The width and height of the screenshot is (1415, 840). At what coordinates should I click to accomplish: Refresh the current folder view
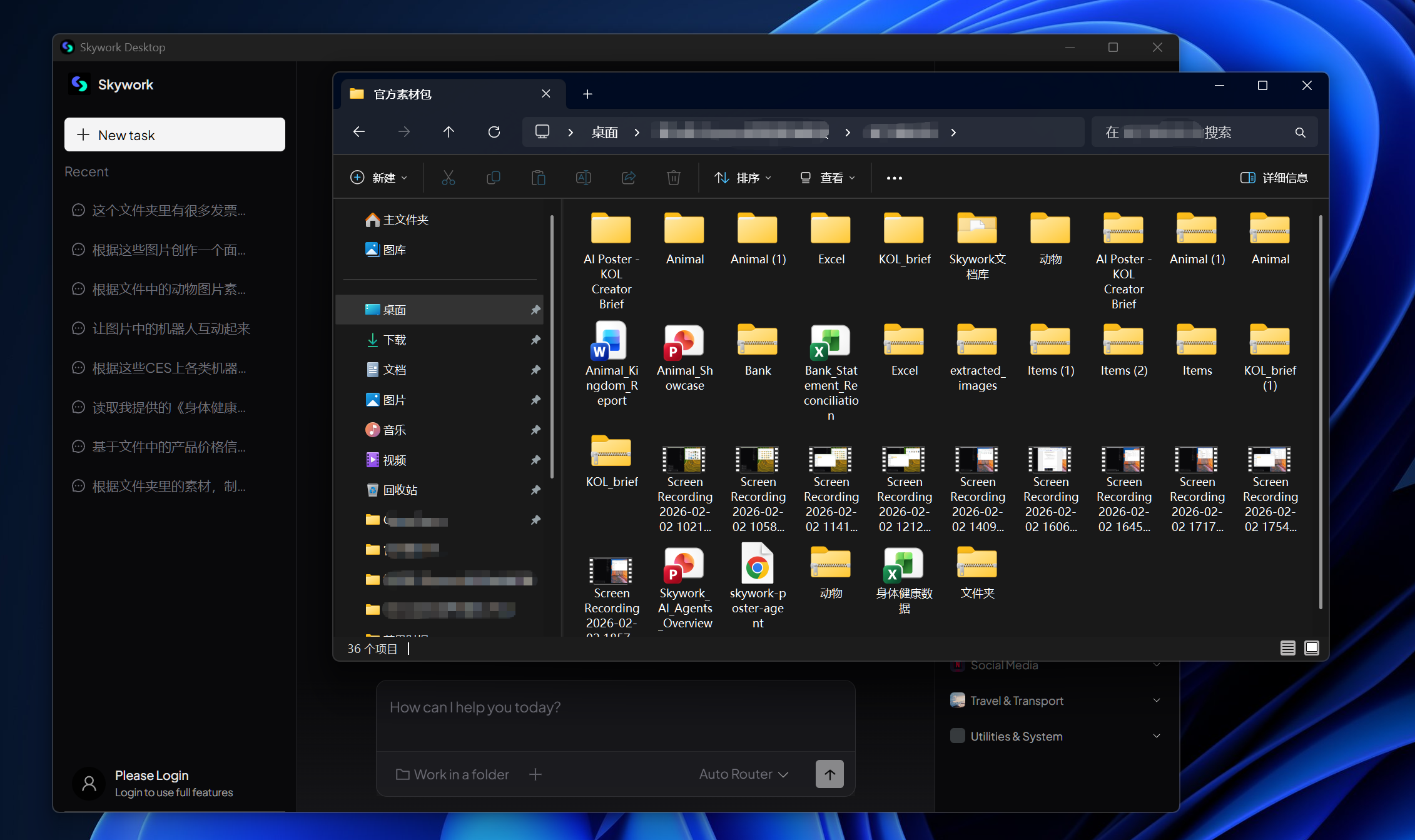coord(494,132)
